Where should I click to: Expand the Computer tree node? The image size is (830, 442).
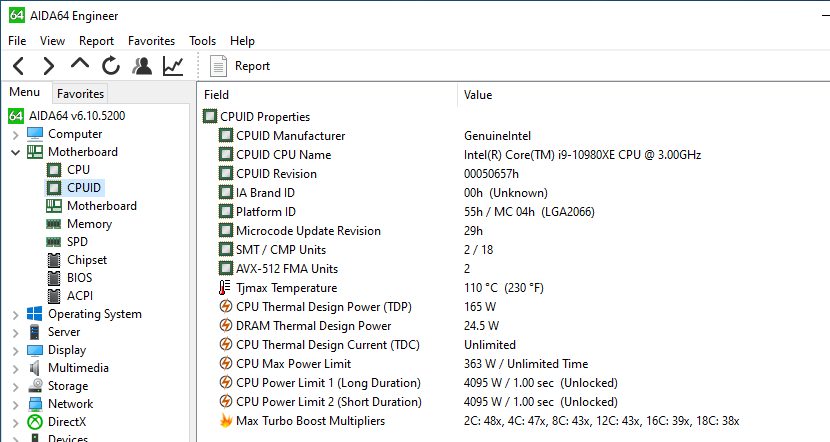[15, 135]
